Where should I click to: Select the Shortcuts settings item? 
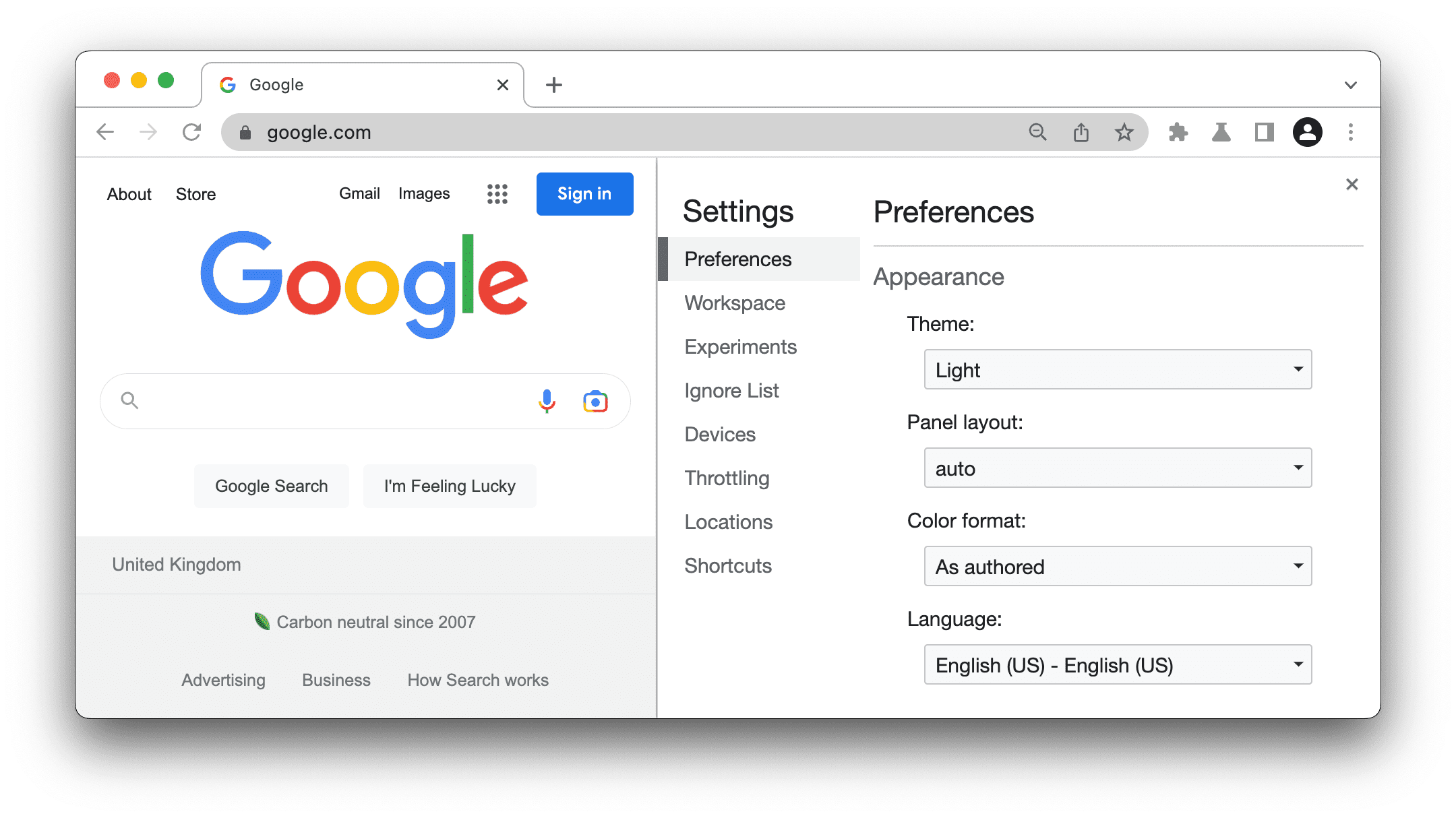tap(728, 565)
